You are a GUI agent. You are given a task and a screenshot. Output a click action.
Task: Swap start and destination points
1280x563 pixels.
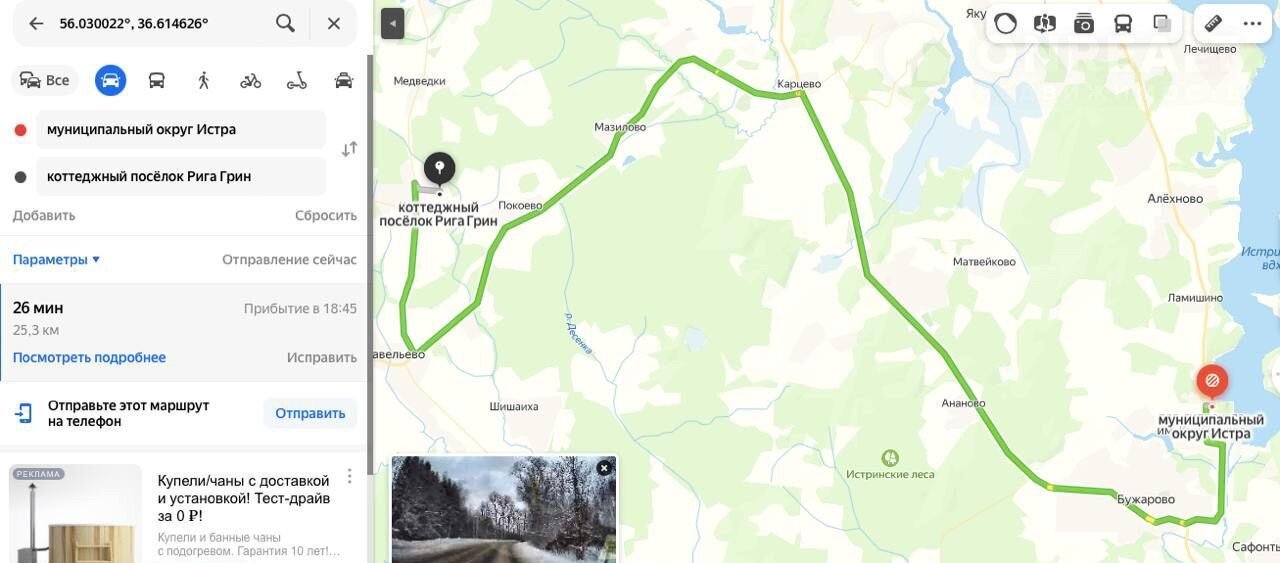point(349,150)
